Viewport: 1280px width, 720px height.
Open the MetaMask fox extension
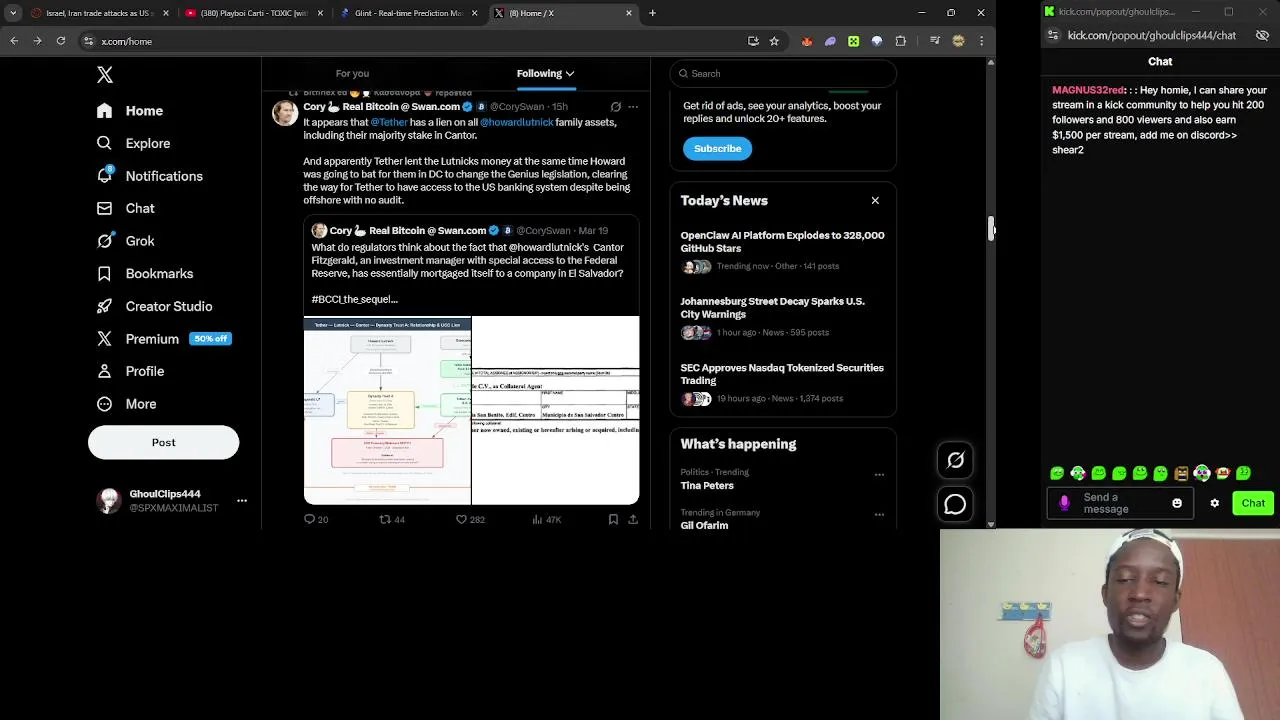807,41
